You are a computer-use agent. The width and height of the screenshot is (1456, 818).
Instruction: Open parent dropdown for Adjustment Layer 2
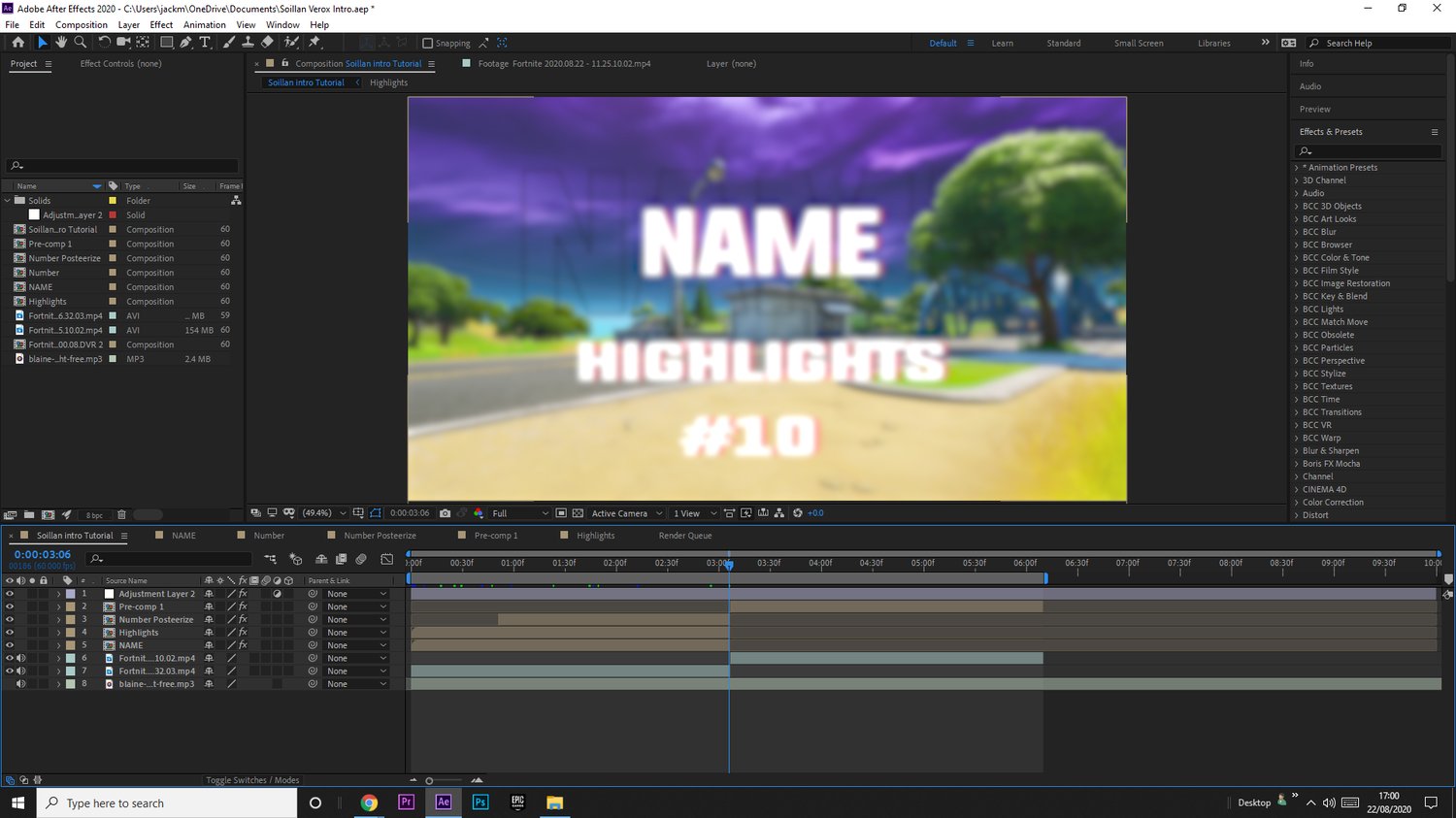(356, 594)
